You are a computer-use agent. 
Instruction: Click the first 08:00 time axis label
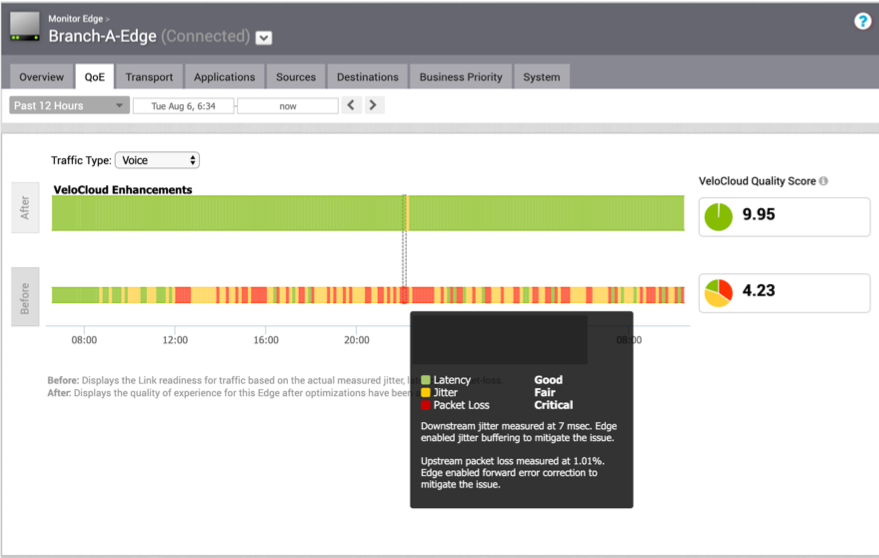[x=84, y=340]
